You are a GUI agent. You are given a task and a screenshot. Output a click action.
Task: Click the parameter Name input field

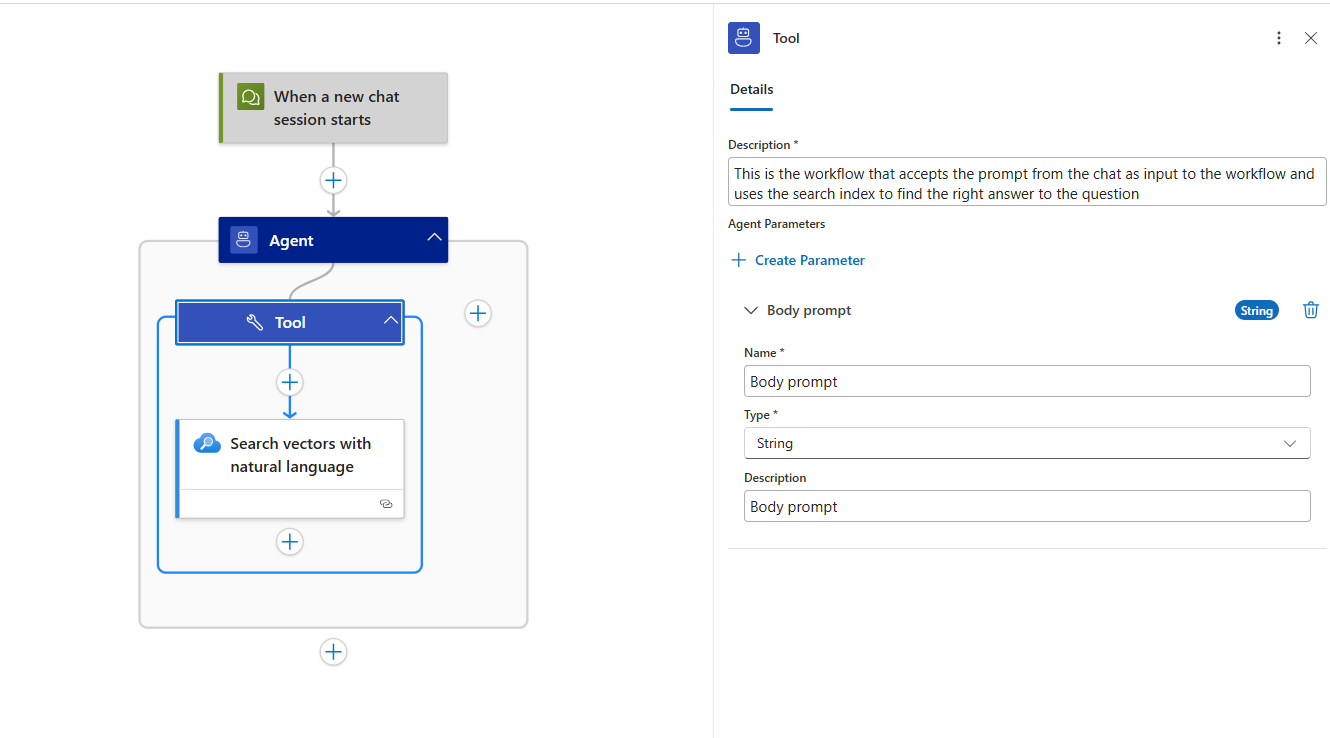coord(1026,381)
